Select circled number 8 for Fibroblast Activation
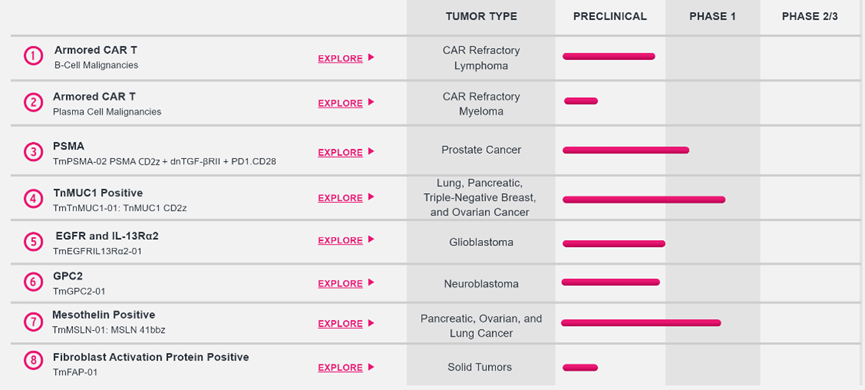Image resolution: width=865 pixels, height=390 pixels. pyautogui.click(x=33, y=361)
